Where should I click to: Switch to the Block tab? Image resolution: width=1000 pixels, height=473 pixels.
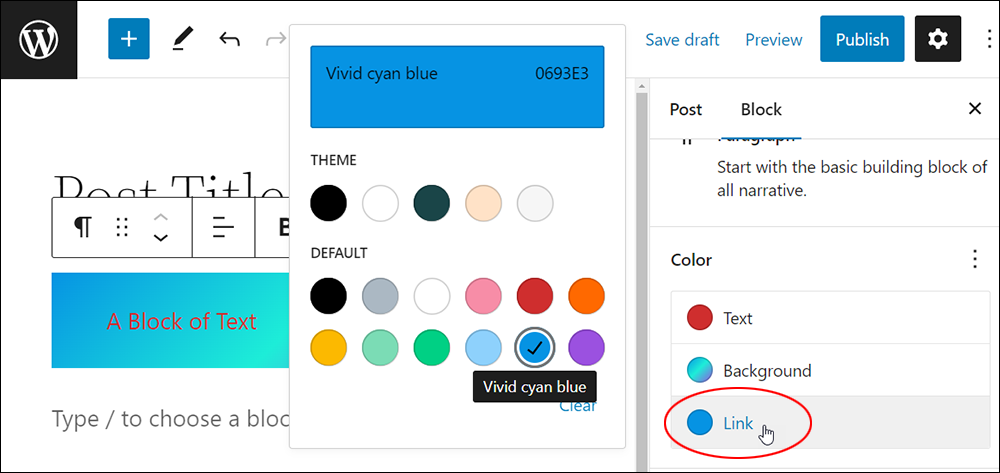(x=761, y=110)
